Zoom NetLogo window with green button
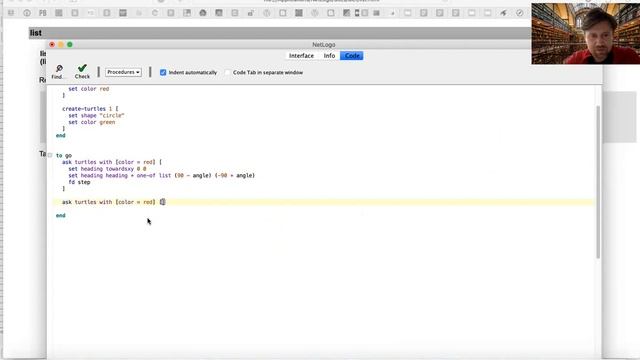The height and width of the screenshot is (360, 640). coord(70,44)
